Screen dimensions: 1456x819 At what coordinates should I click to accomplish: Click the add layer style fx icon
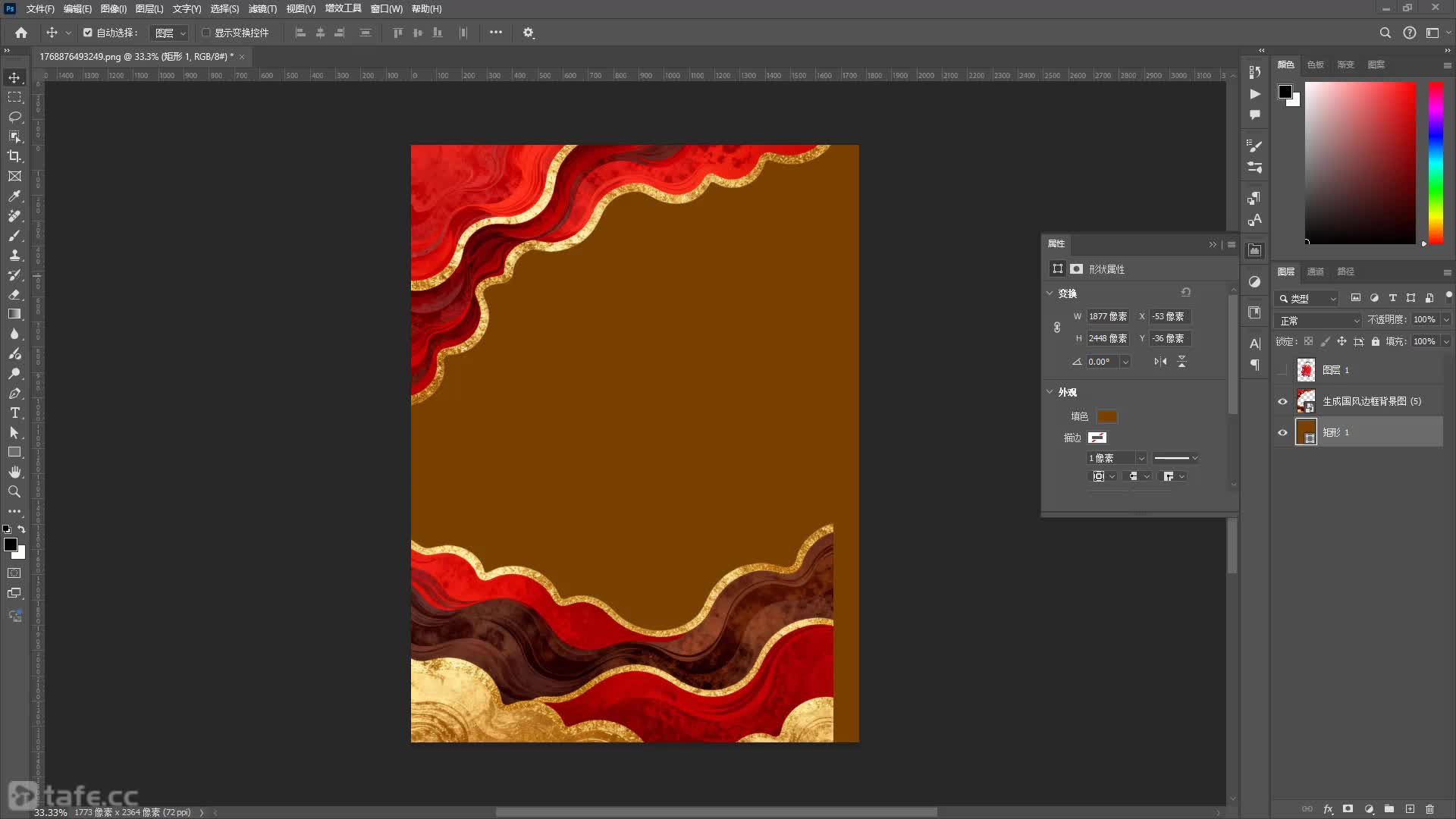point(1328,809)
